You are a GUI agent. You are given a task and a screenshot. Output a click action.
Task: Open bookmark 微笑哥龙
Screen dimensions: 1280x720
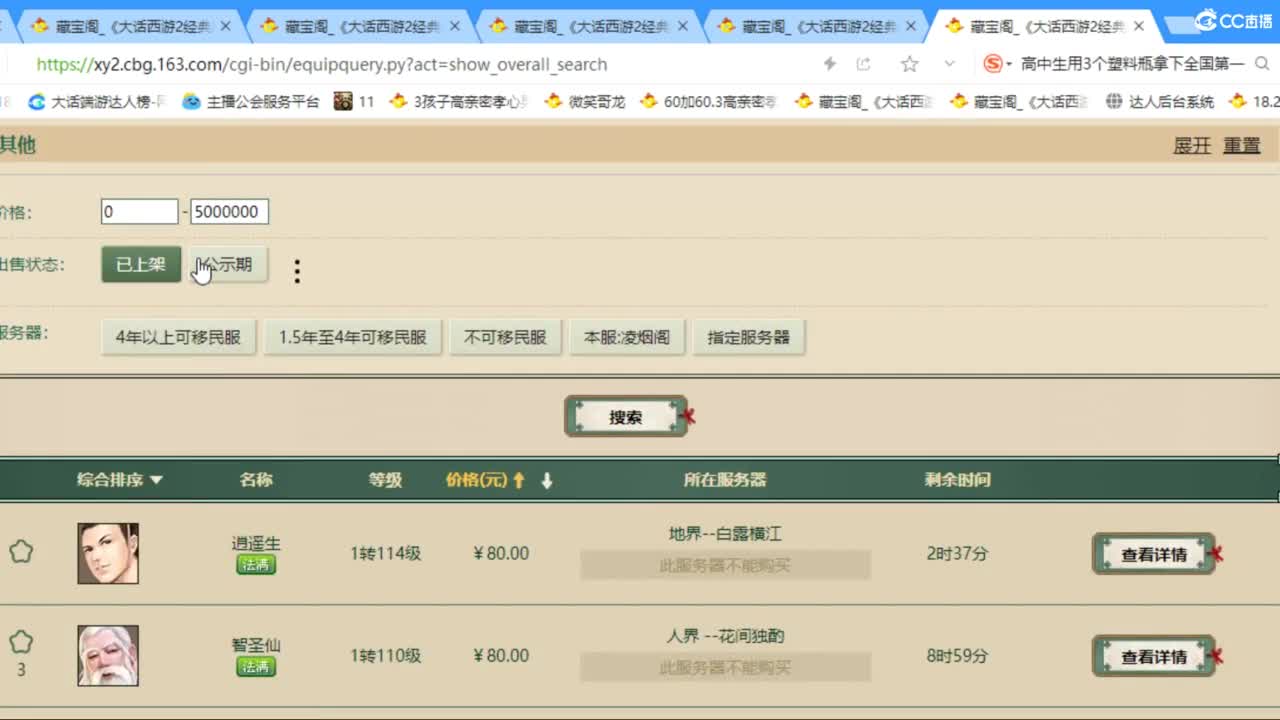coord(585,101)
